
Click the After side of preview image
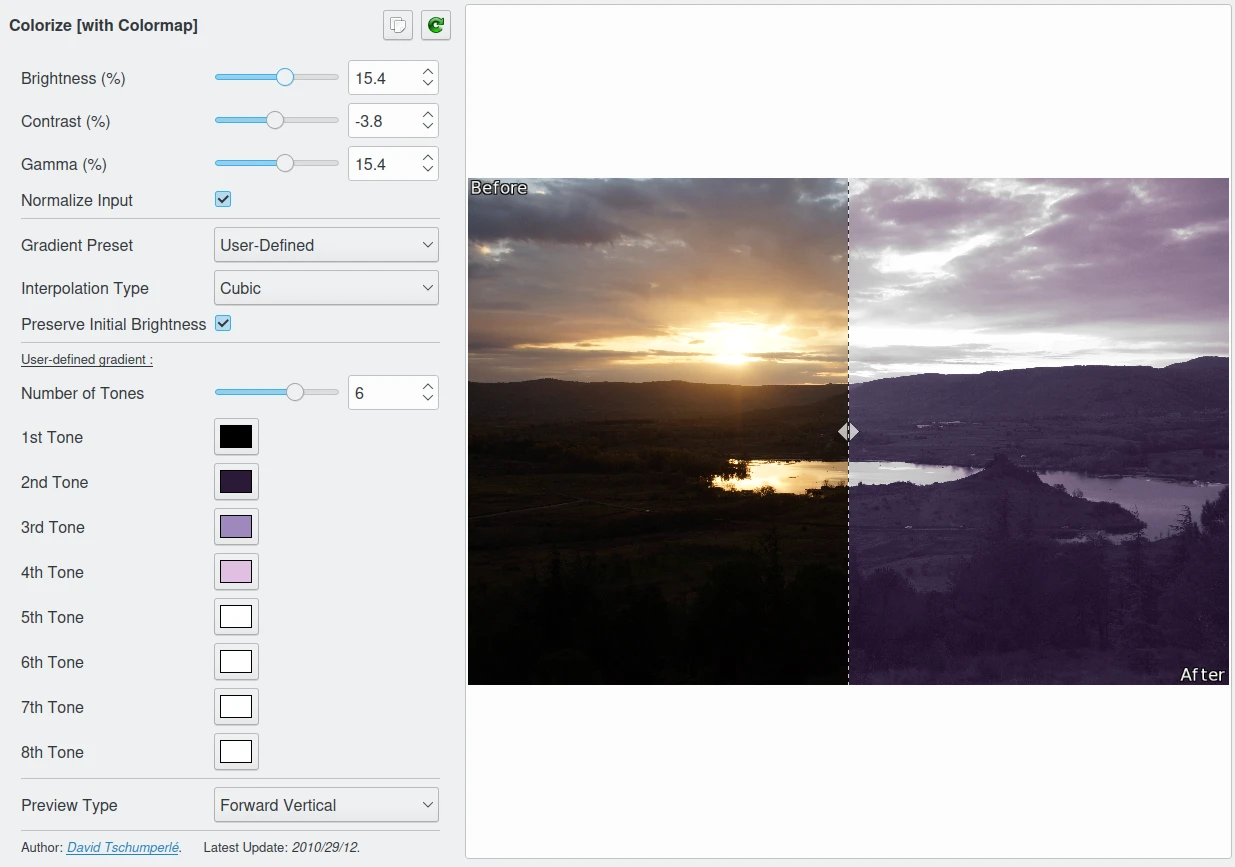[1038, 430]
